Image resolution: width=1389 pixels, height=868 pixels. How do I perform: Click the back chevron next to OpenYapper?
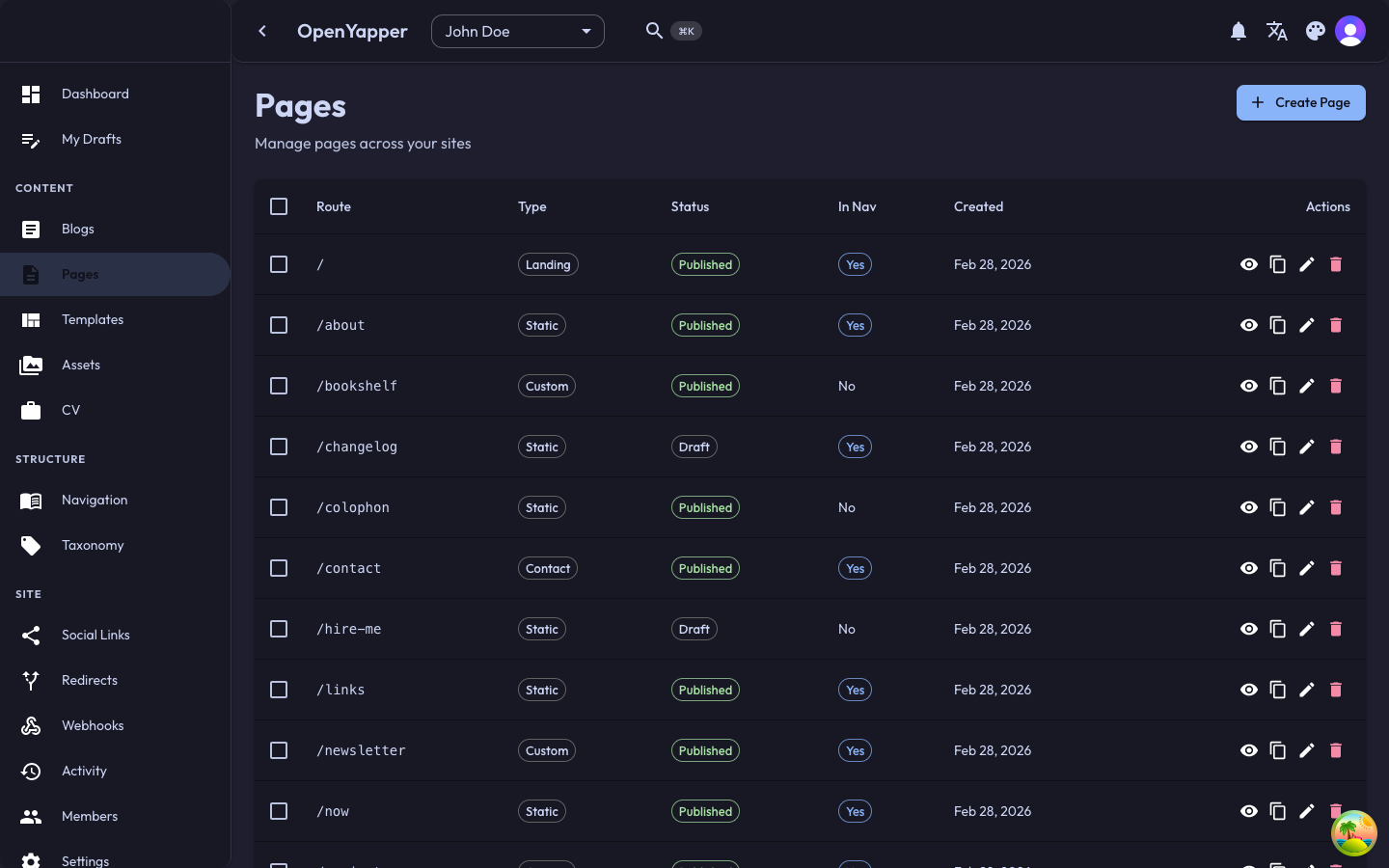[x=262, y=31]
